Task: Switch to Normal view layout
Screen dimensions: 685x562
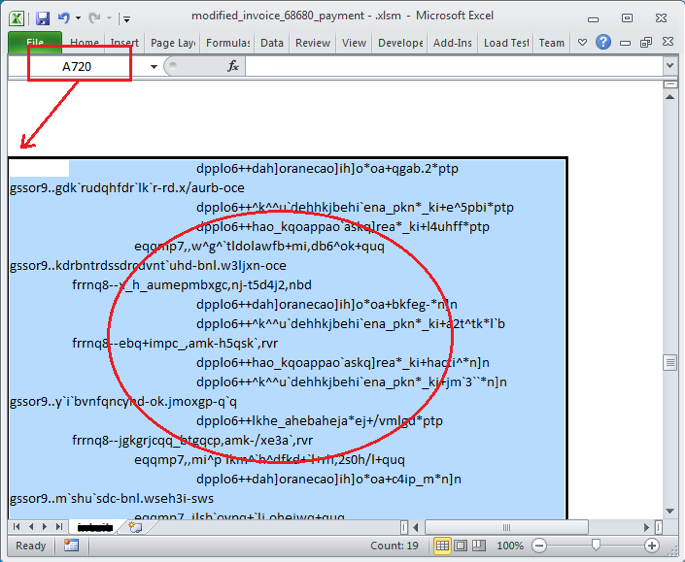Action: pyautogui.click(x=442, y=546)
